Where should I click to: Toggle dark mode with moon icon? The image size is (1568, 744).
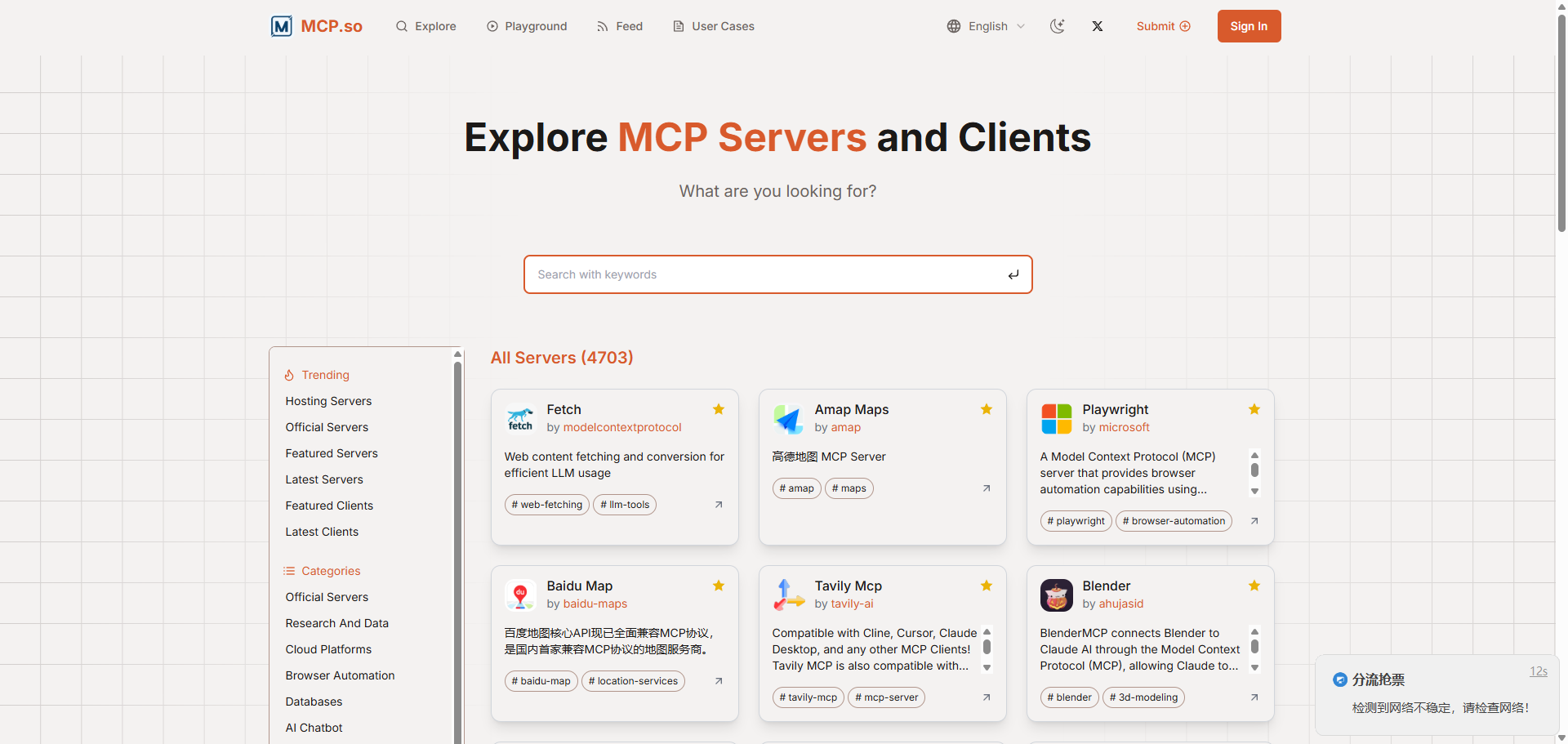[x=1058, y=26]
